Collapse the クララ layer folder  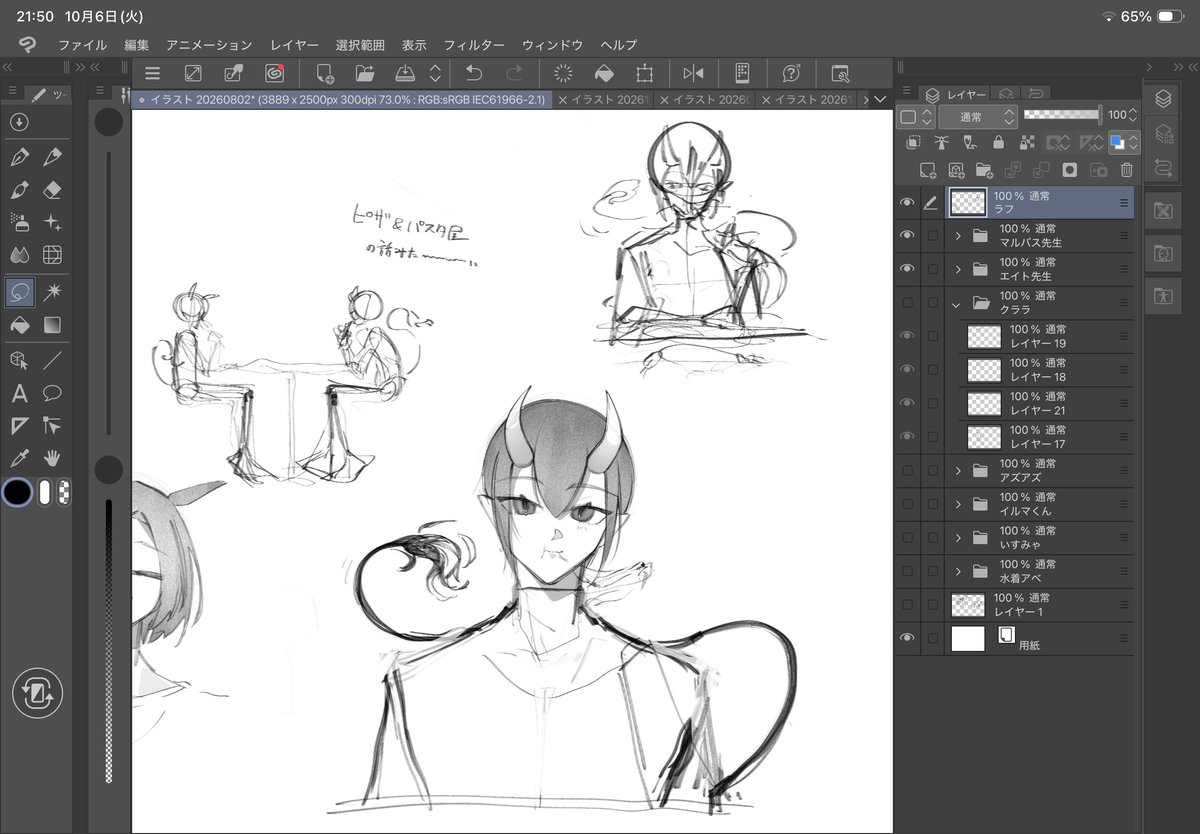[958, 303]
